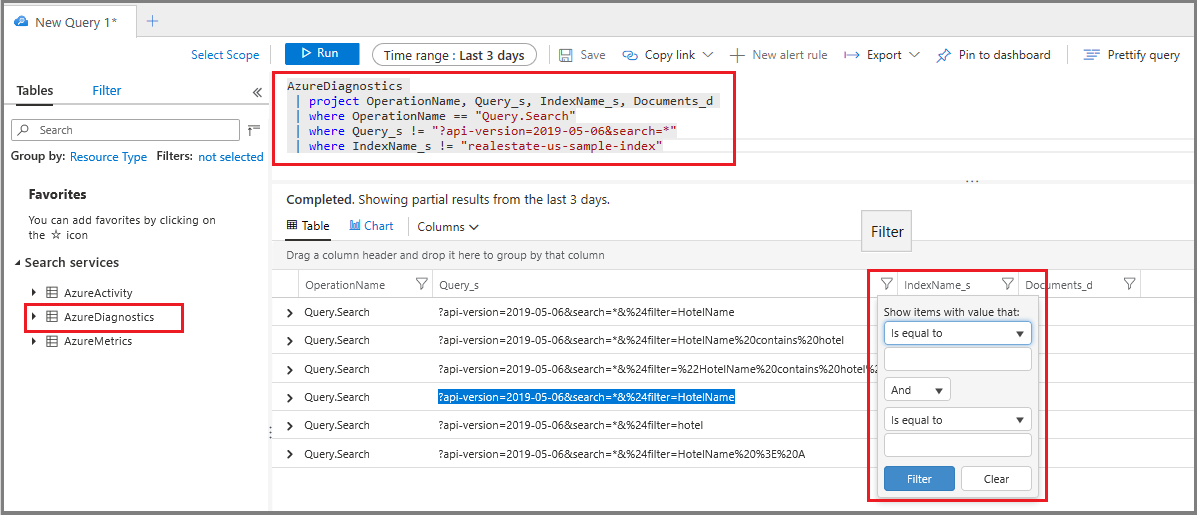
Task: Click the Prettify query icon
Action: pos(1092,55)
